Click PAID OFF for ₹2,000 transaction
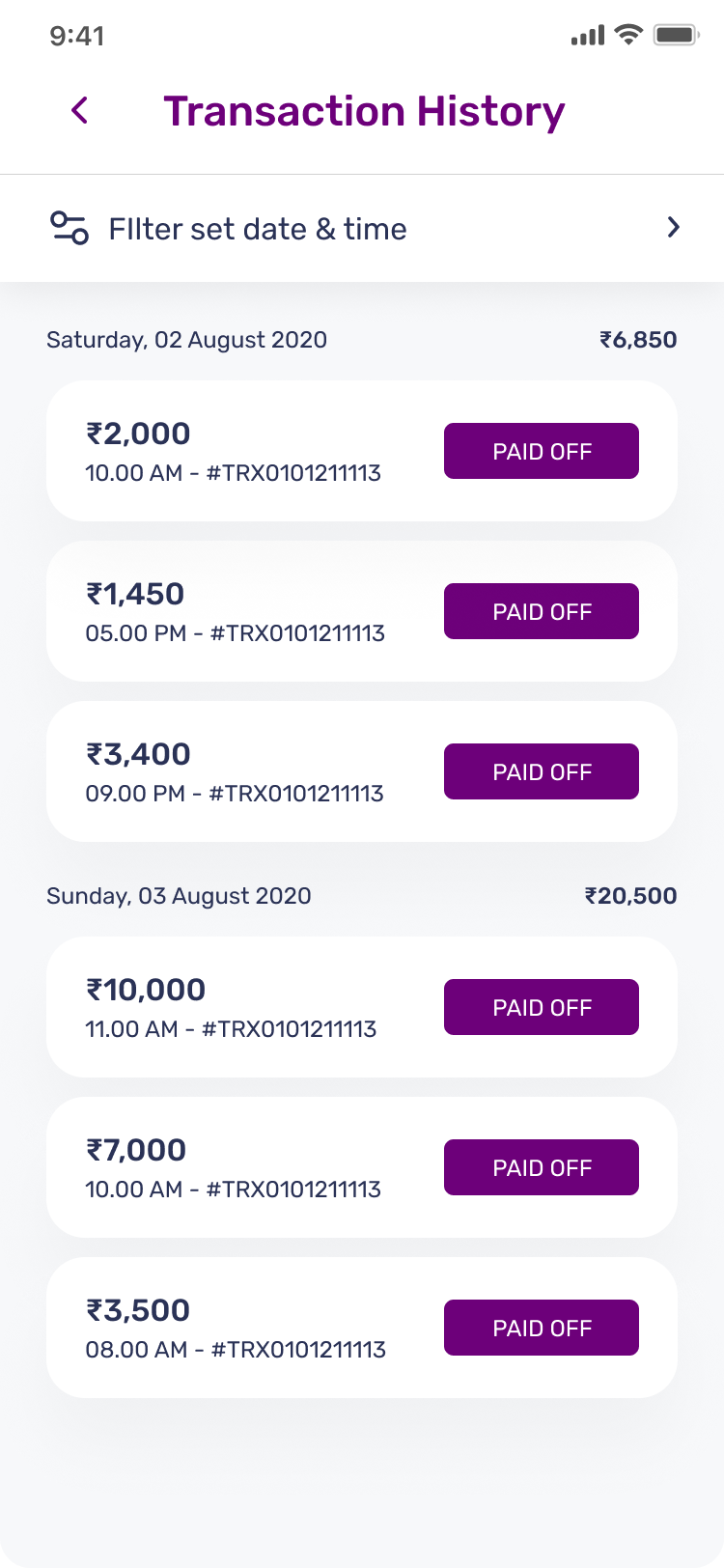The height and width of the screenshot is (1568, 724). tap(542, 451)
